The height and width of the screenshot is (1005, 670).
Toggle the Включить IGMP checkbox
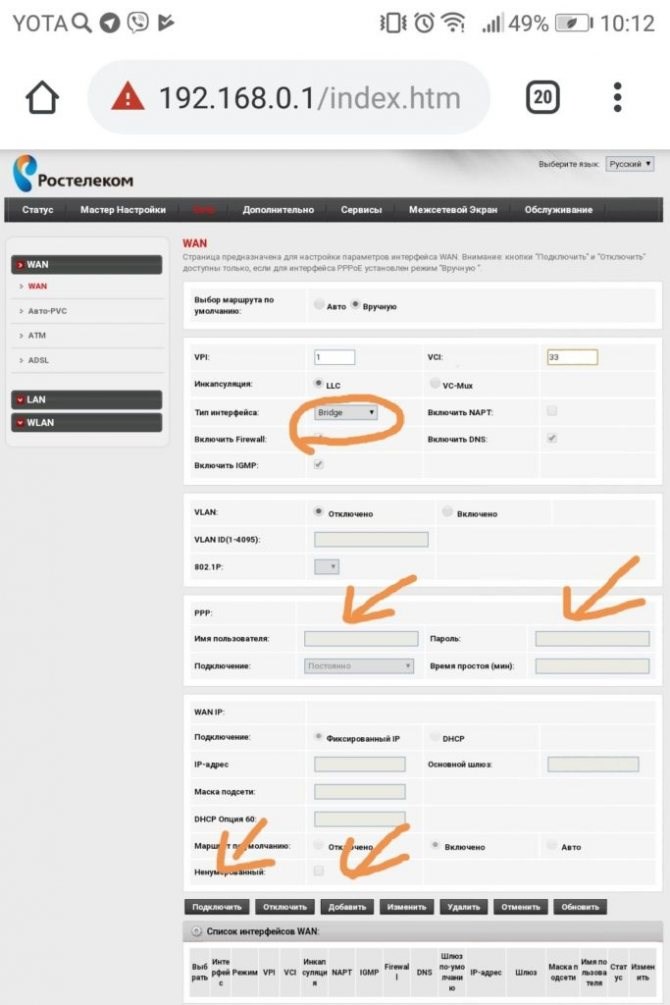click(319, 464)
